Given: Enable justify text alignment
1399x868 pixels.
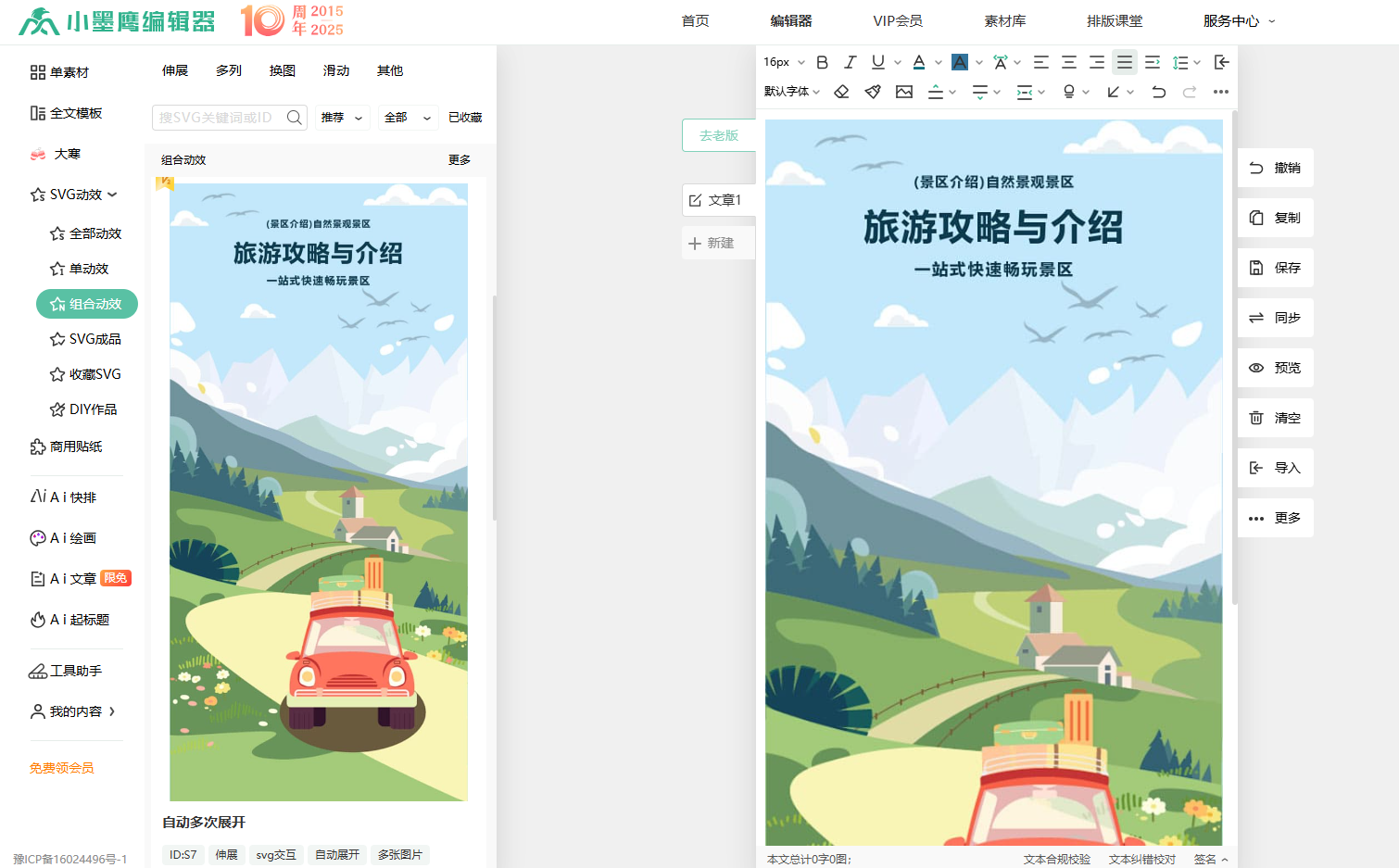Looking at the screenshot, I should [1124, 62].
